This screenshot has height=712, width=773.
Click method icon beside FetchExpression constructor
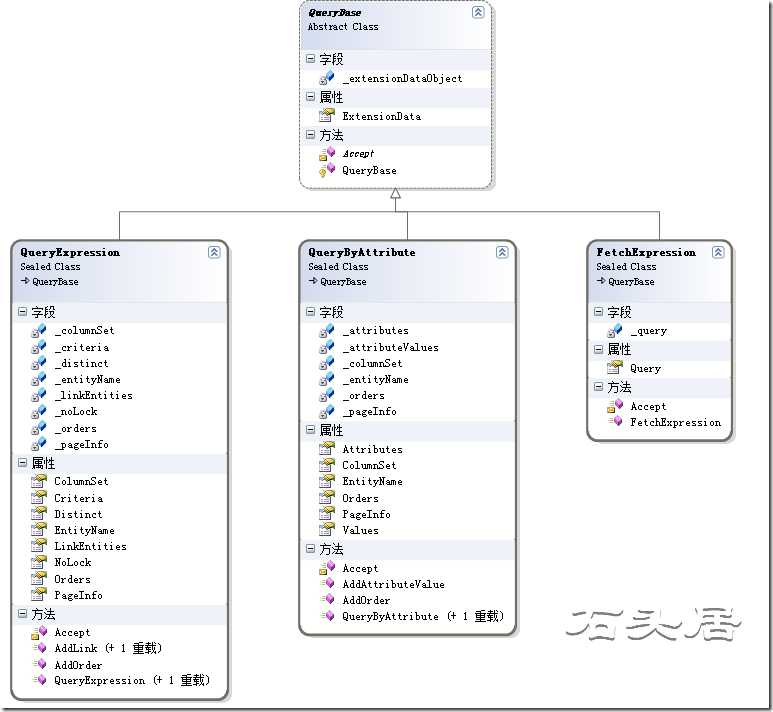tap(615, 422)
